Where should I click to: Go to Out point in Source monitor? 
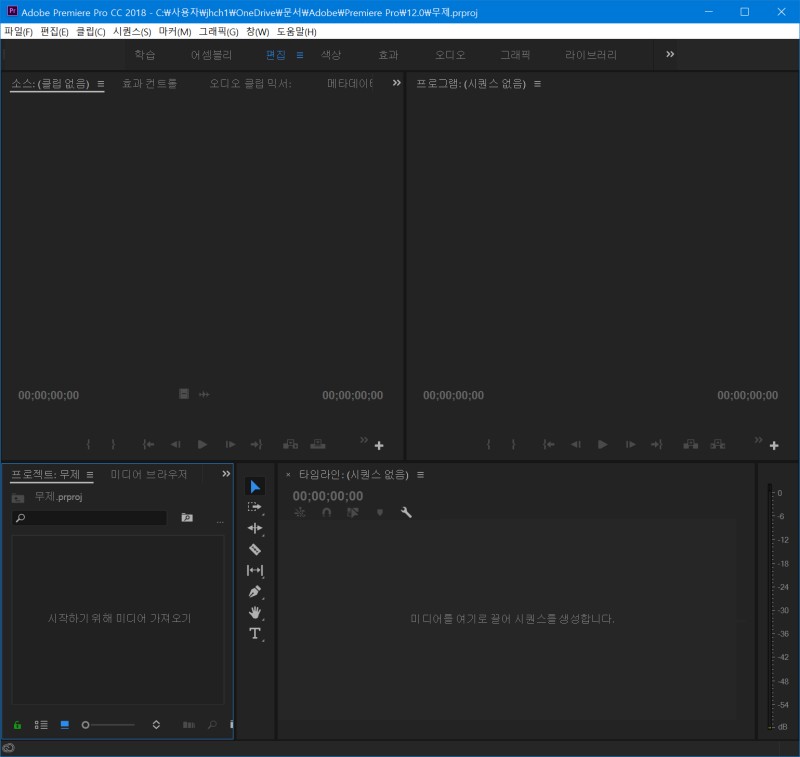pos(256,444)
